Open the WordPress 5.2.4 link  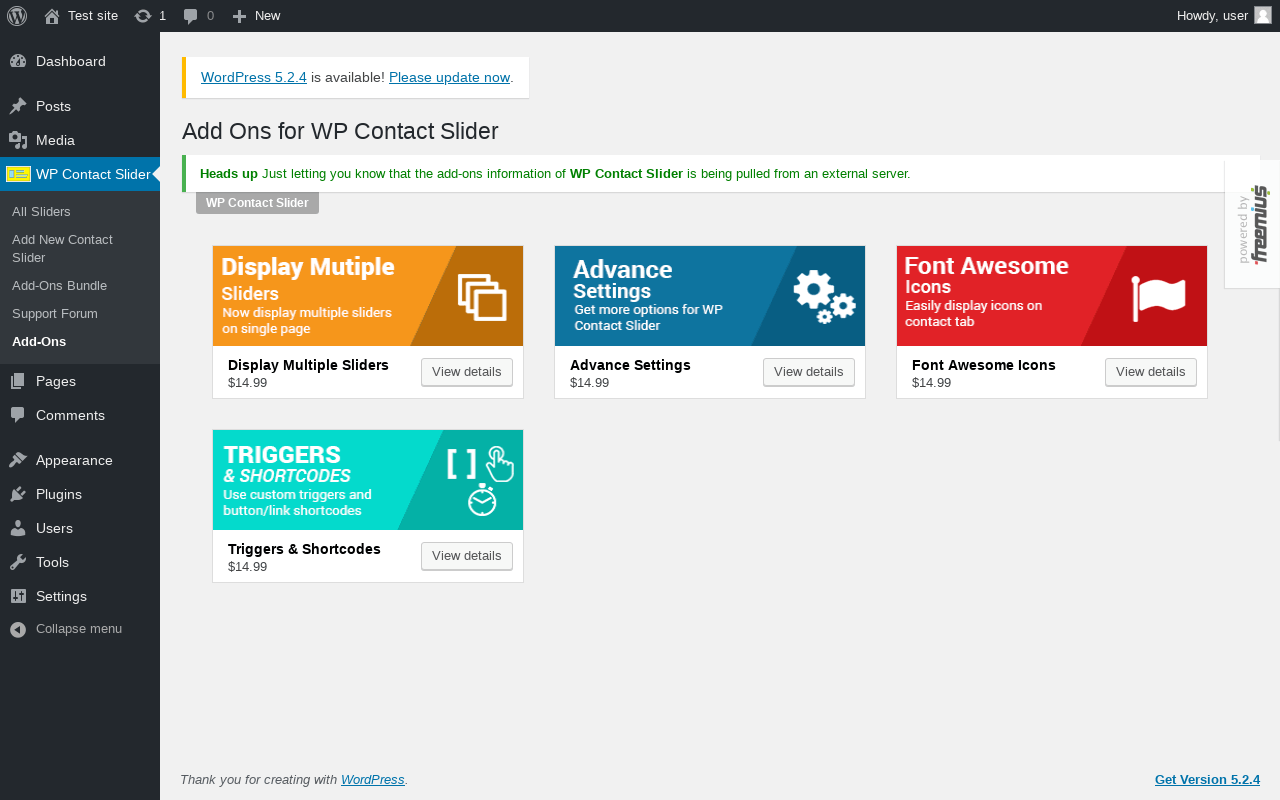(254, 77)
